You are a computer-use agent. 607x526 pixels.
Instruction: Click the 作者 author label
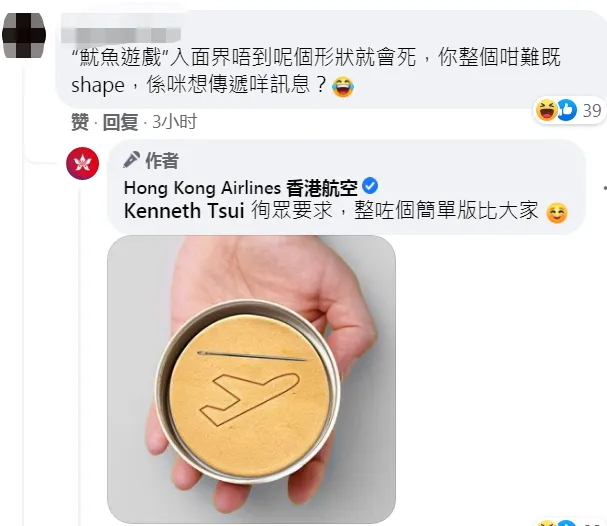pos(162,161)
